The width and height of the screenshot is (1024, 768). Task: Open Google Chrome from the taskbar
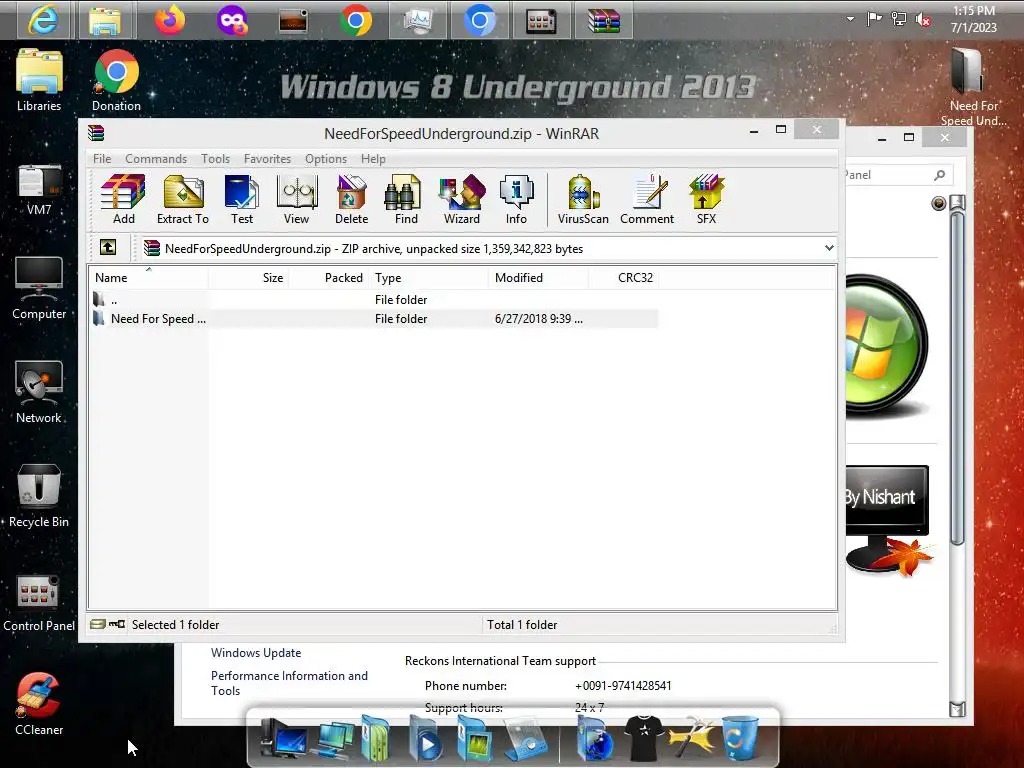355,20
